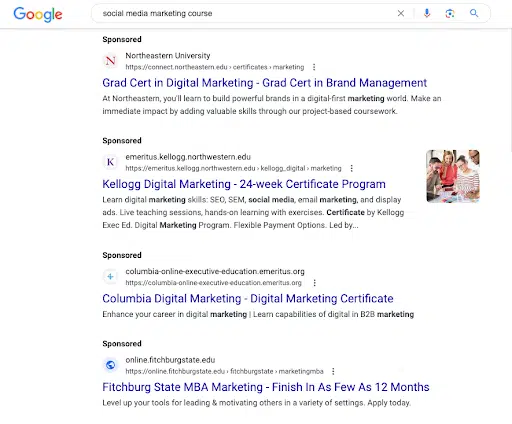
Task: Click the Kellogg K favicon
Action: click(x=110, y=162)
